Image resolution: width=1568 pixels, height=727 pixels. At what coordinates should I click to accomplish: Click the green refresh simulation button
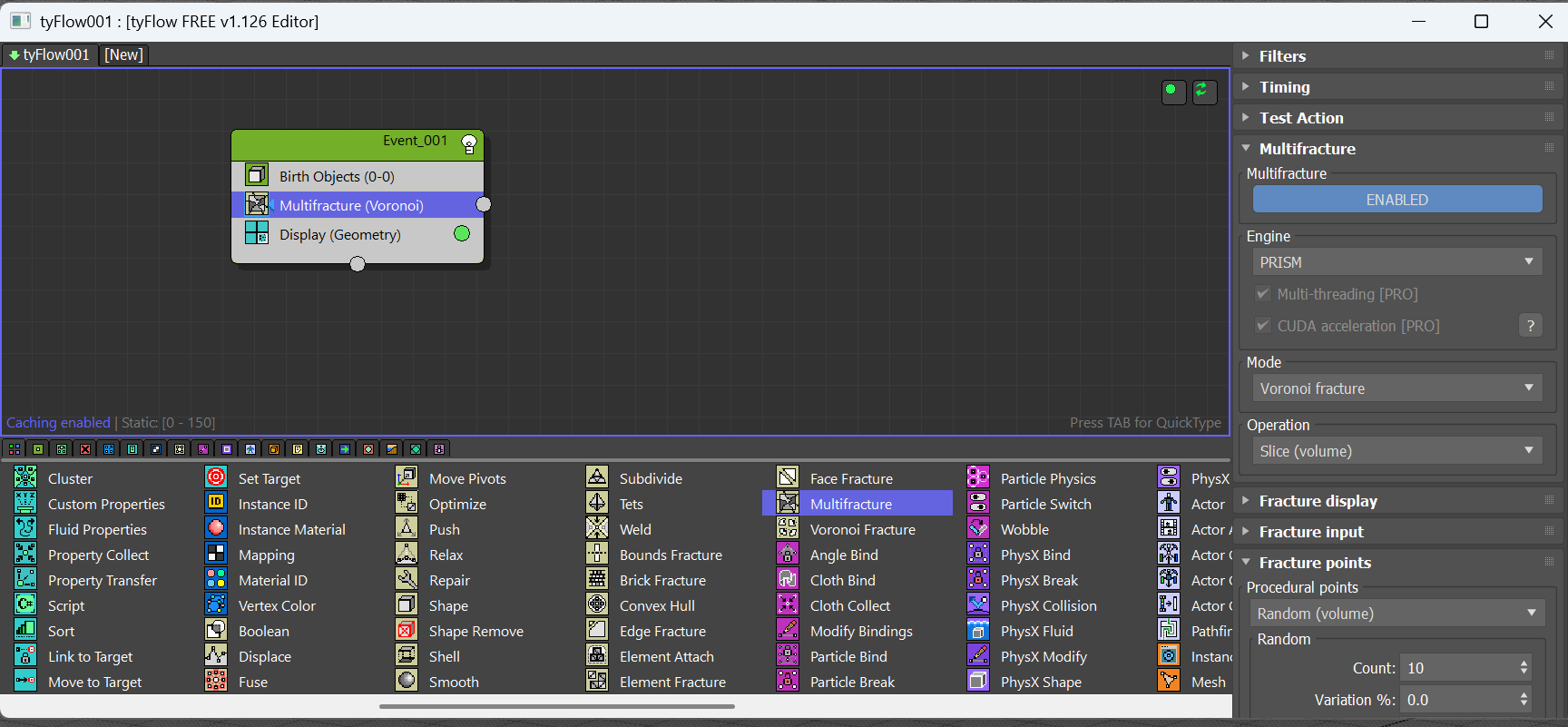[1204, 91]
